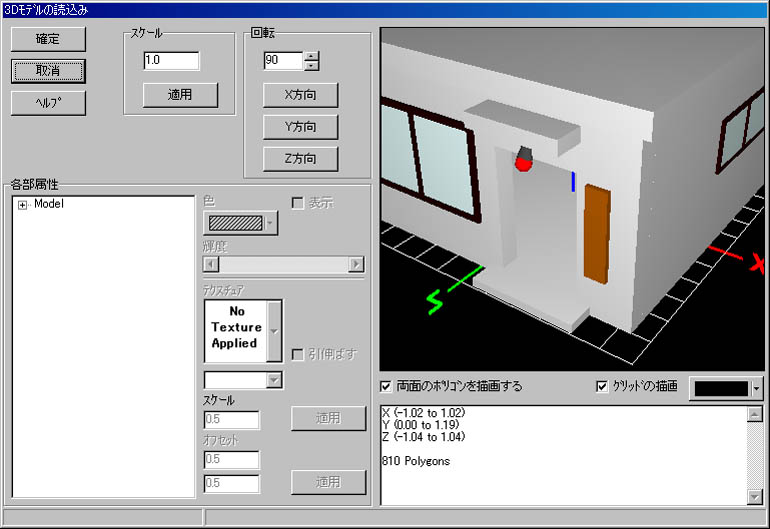Click the brightness slider left arrow

211,264
